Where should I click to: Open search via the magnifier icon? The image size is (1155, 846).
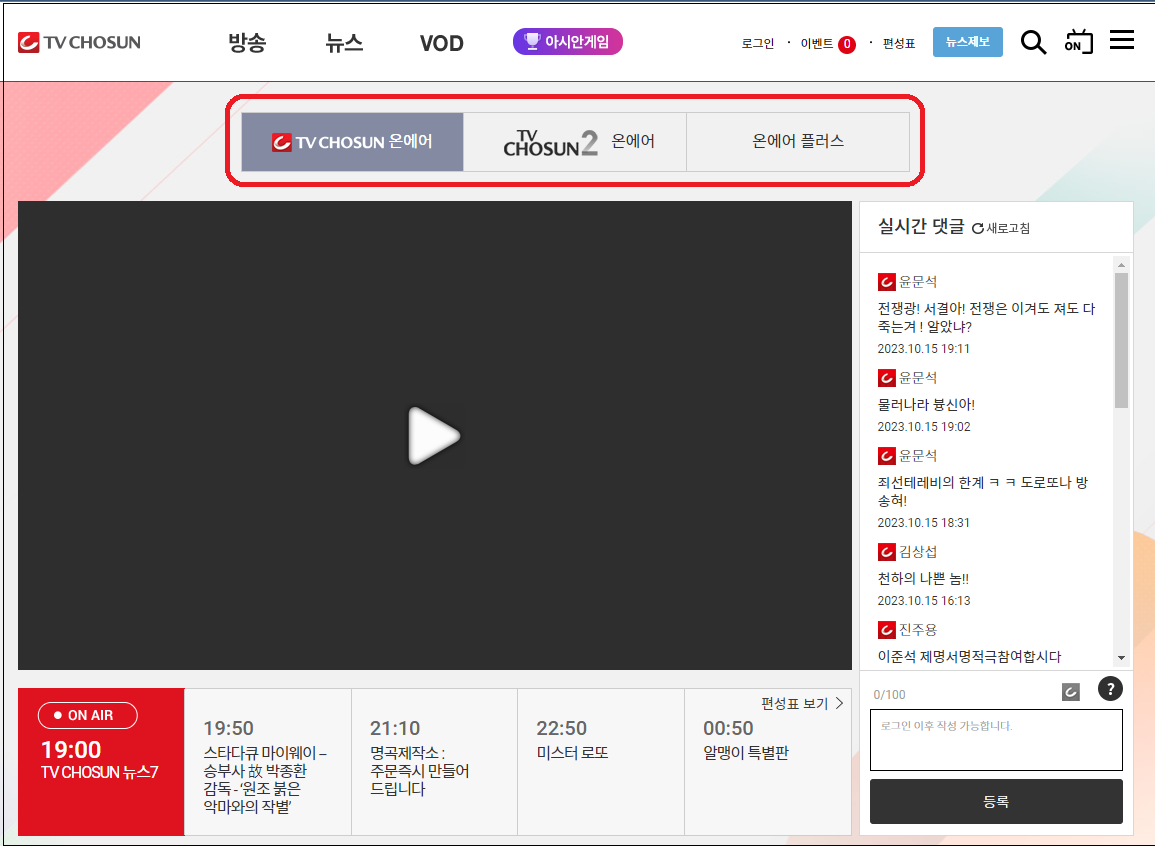[x=1033, y=41]
